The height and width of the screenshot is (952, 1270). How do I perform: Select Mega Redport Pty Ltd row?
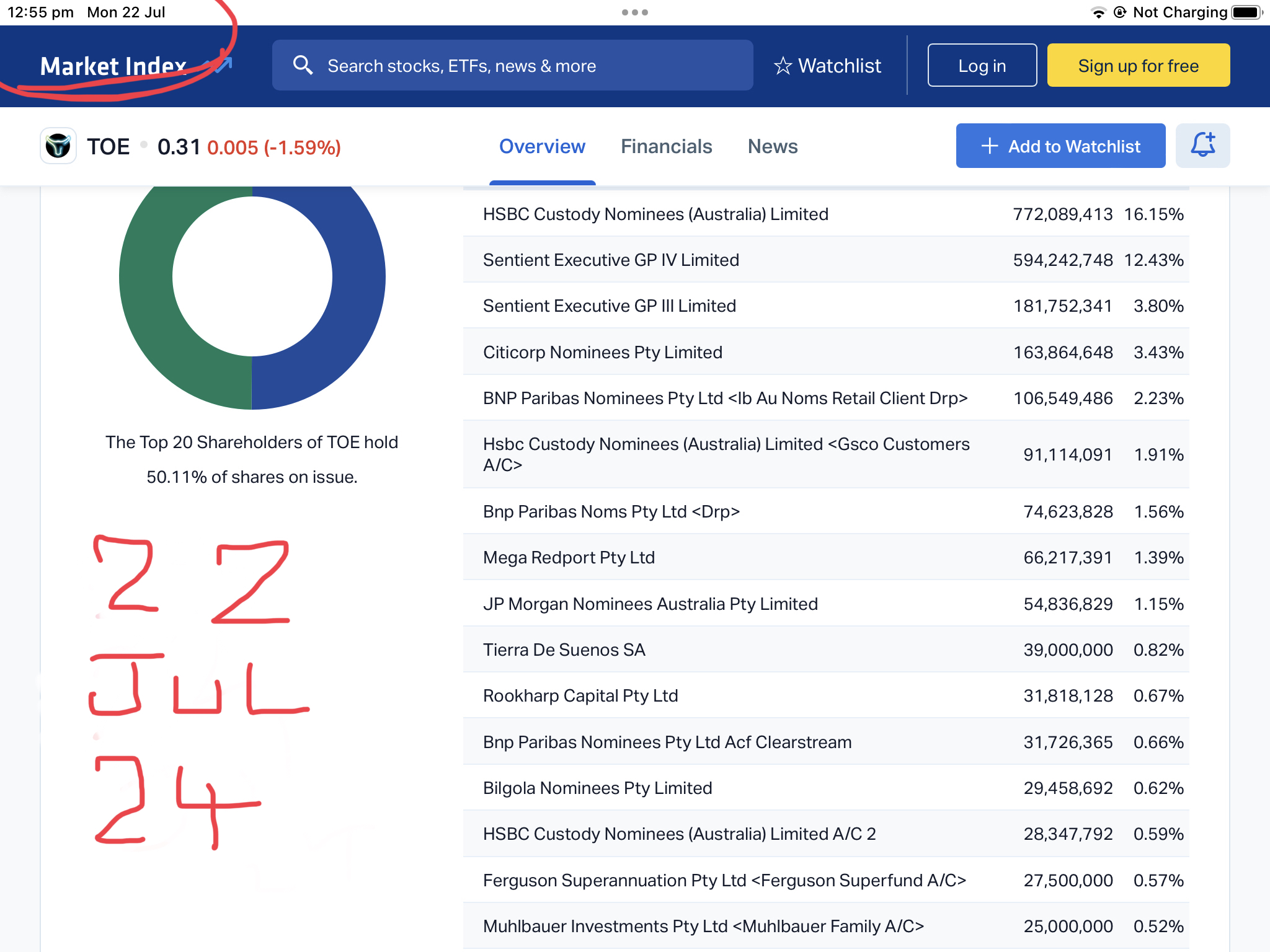tap(826, 557)
